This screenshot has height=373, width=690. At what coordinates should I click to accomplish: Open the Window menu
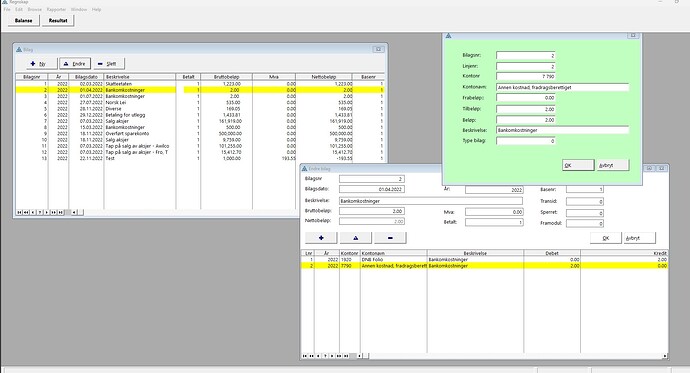tap(79, 9)
